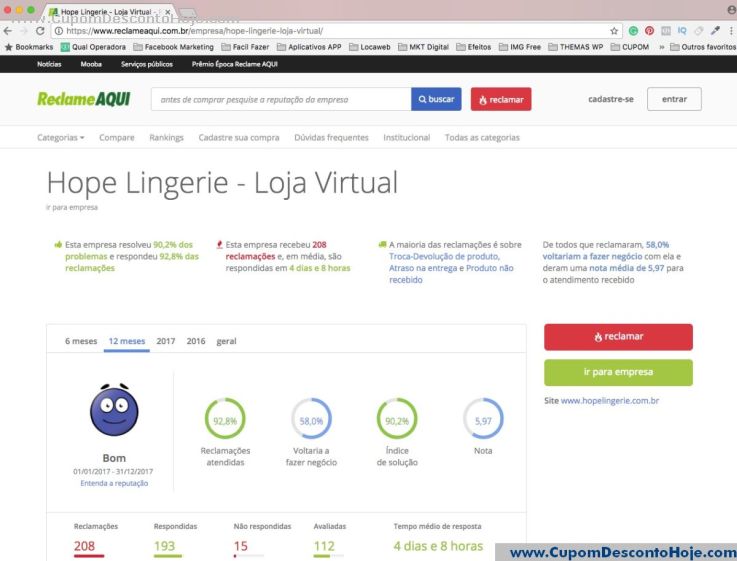This screenshot has width=737, height=561.
Task: Click the 208 Reclamações count
Action: click(x=84, y=546)
